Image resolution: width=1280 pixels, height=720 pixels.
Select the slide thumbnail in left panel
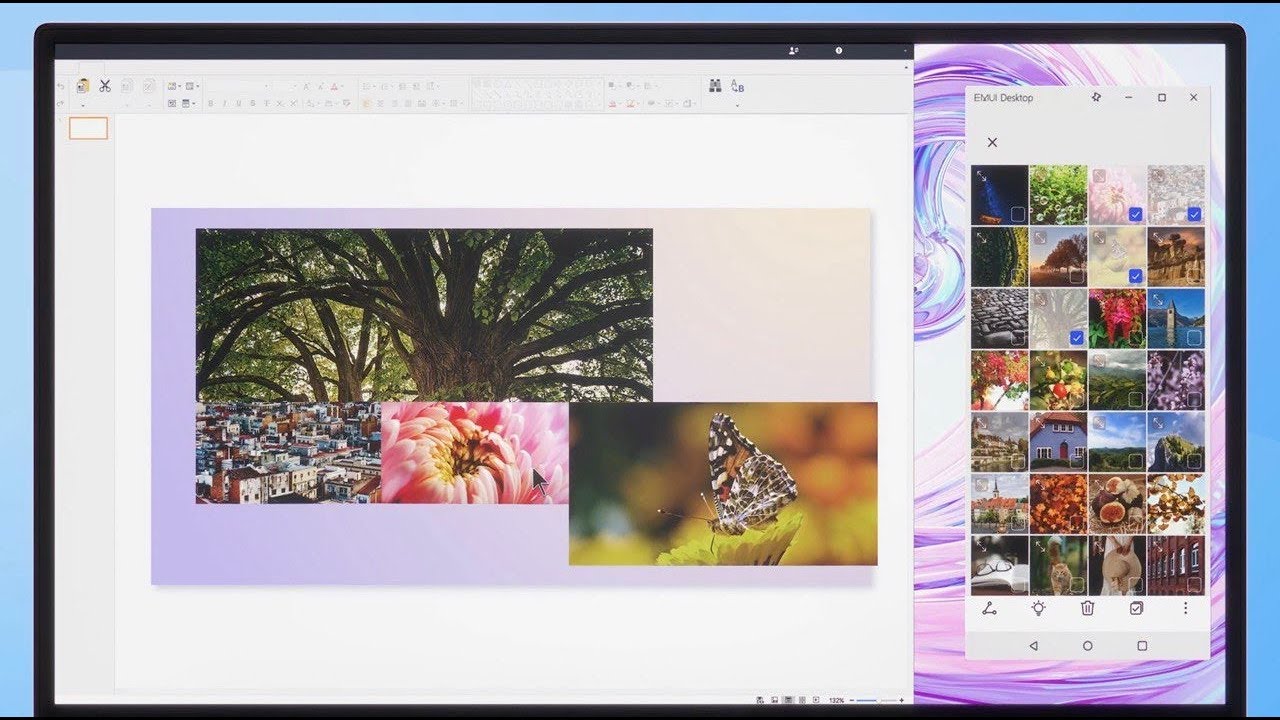[x=88, y=128]
